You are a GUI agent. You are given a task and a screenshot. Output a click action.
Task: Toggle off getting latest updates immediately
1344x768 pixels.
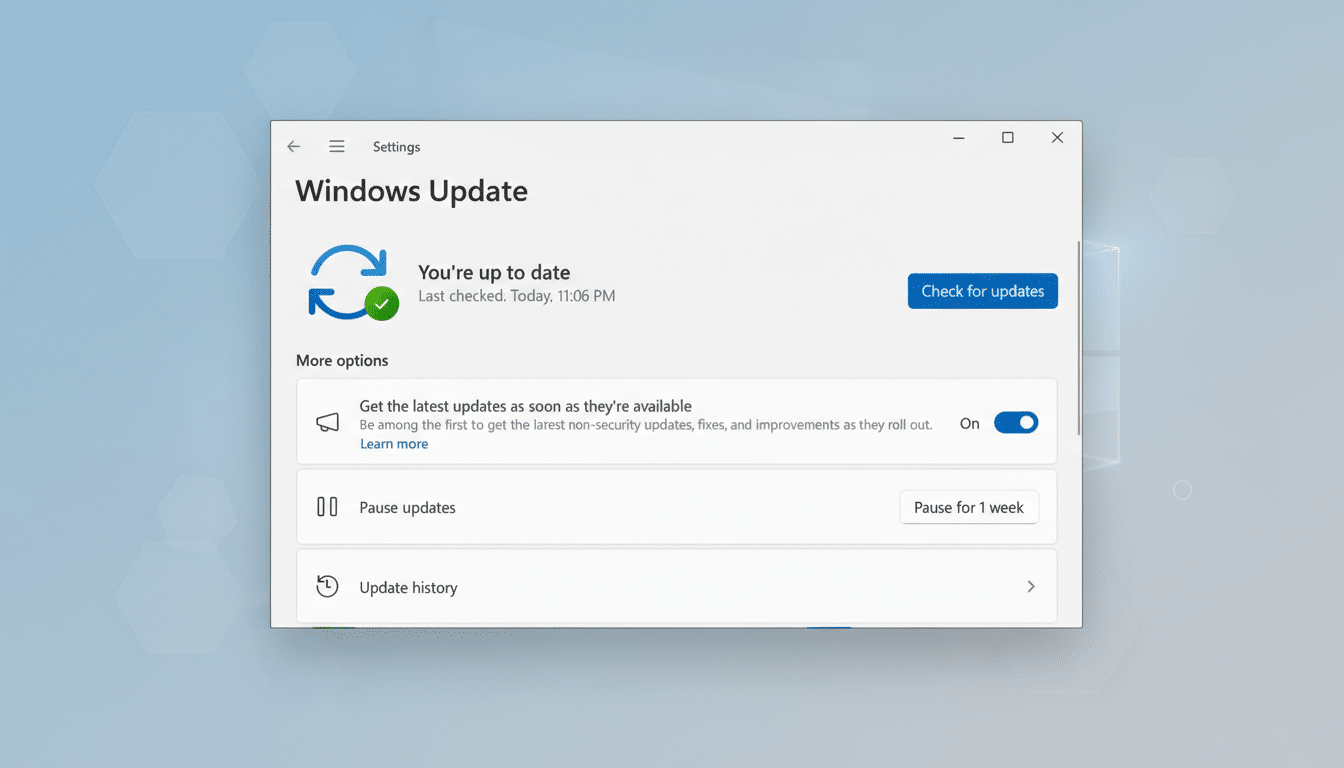pos(1016,423)
